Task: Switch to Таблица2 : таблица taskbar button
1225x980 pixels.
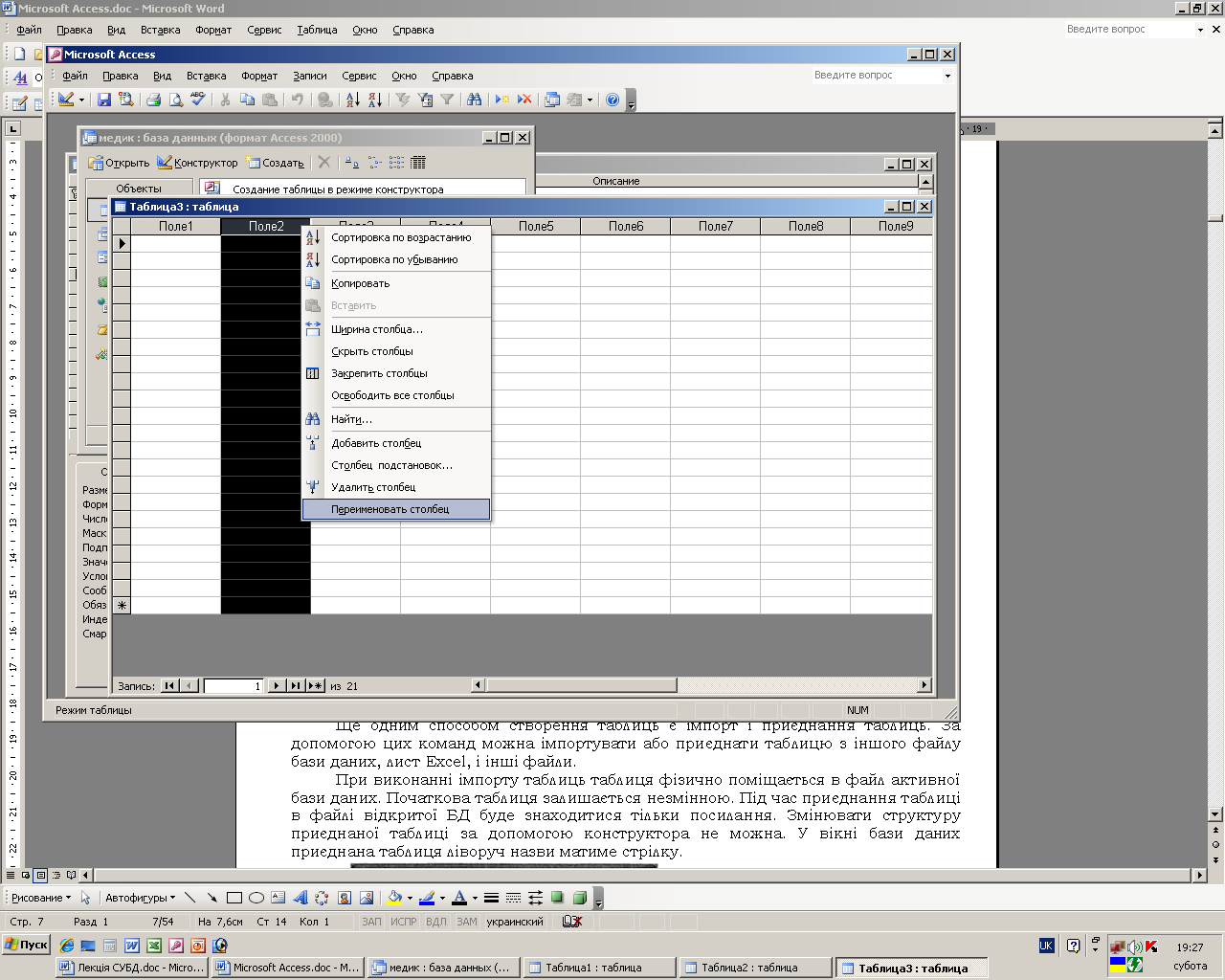Action: click(x=754, y=968)
